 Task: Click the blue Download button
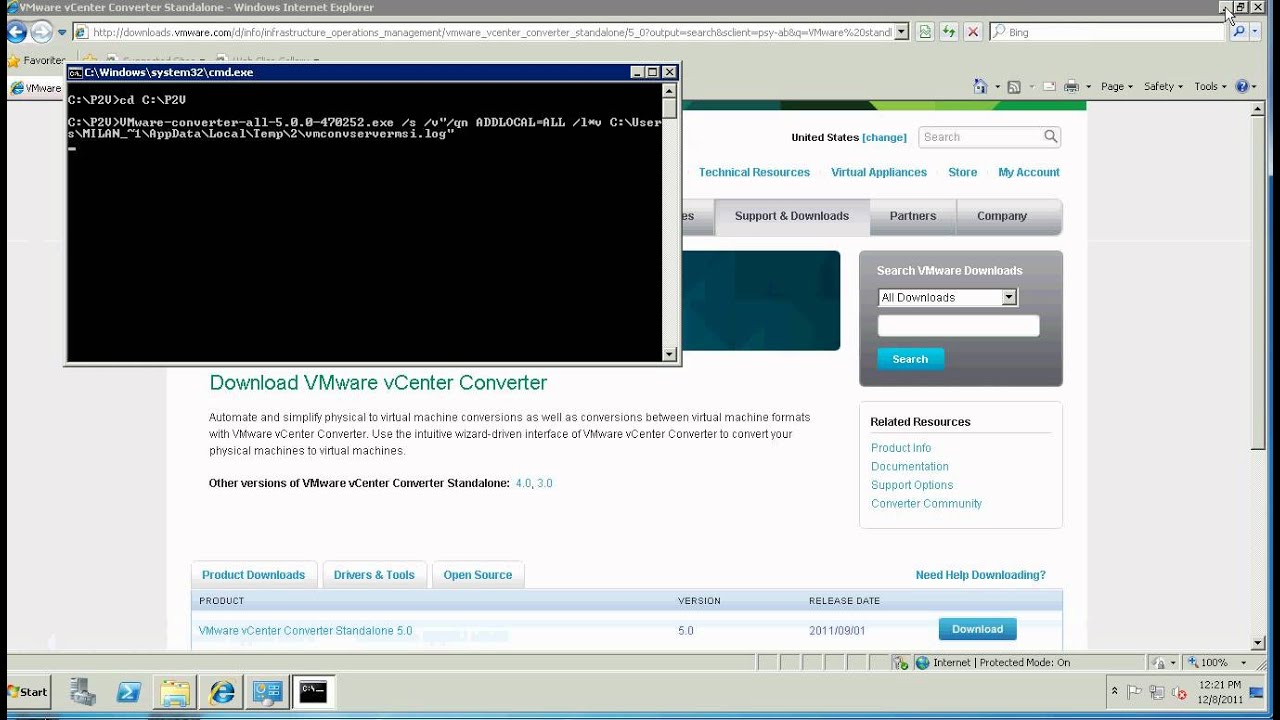(x=977, y=629)
